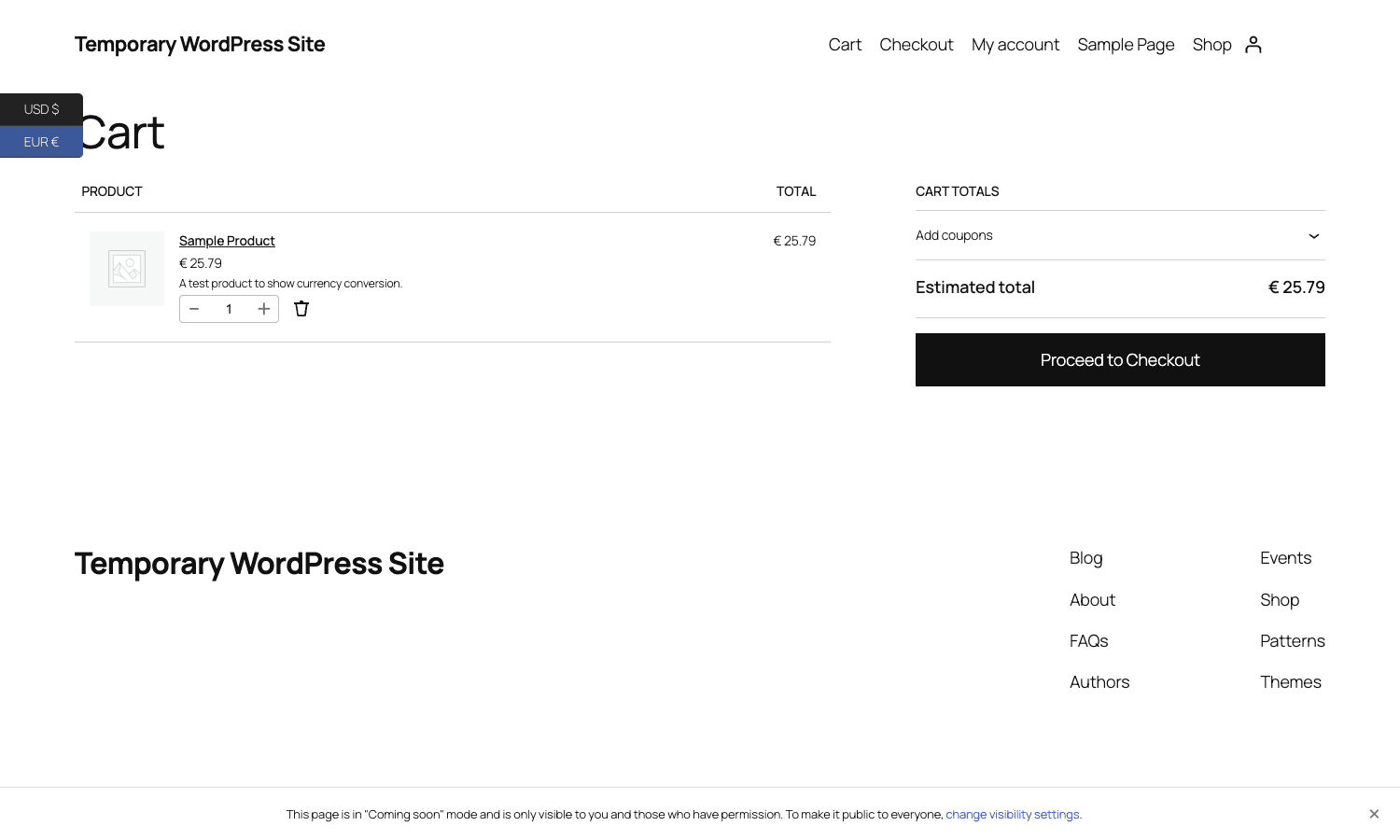Open the Authors footer link
This screenshot has width=1400, height=840.
click(1099, 682)
